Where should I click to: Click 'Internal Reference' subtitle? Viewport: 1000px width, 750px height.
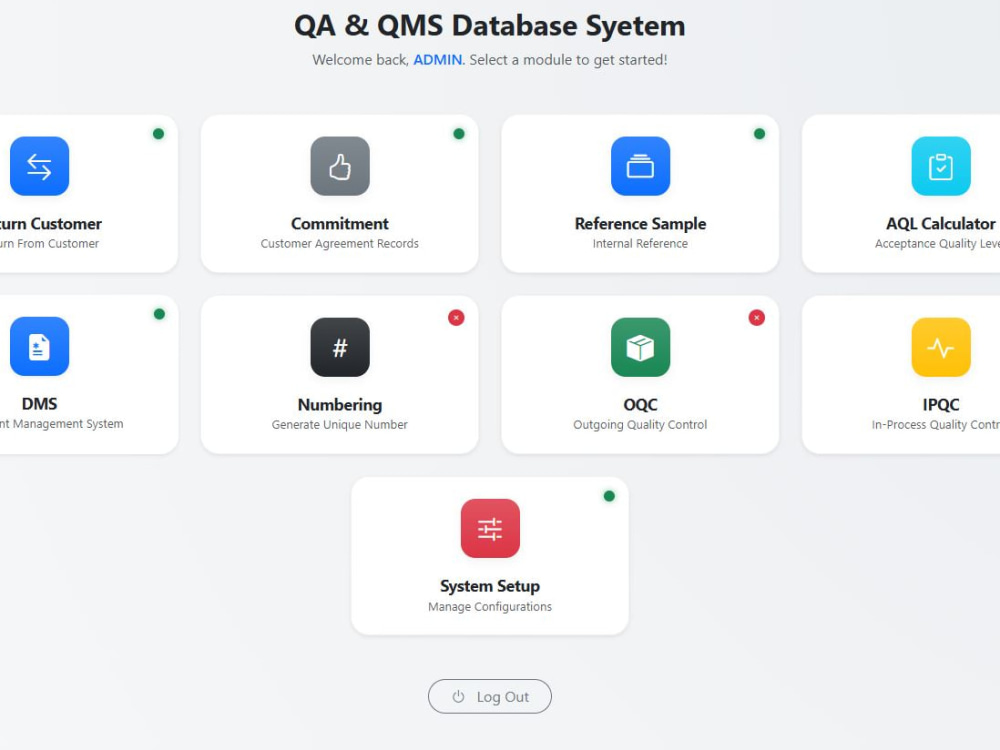pos(640,244)
